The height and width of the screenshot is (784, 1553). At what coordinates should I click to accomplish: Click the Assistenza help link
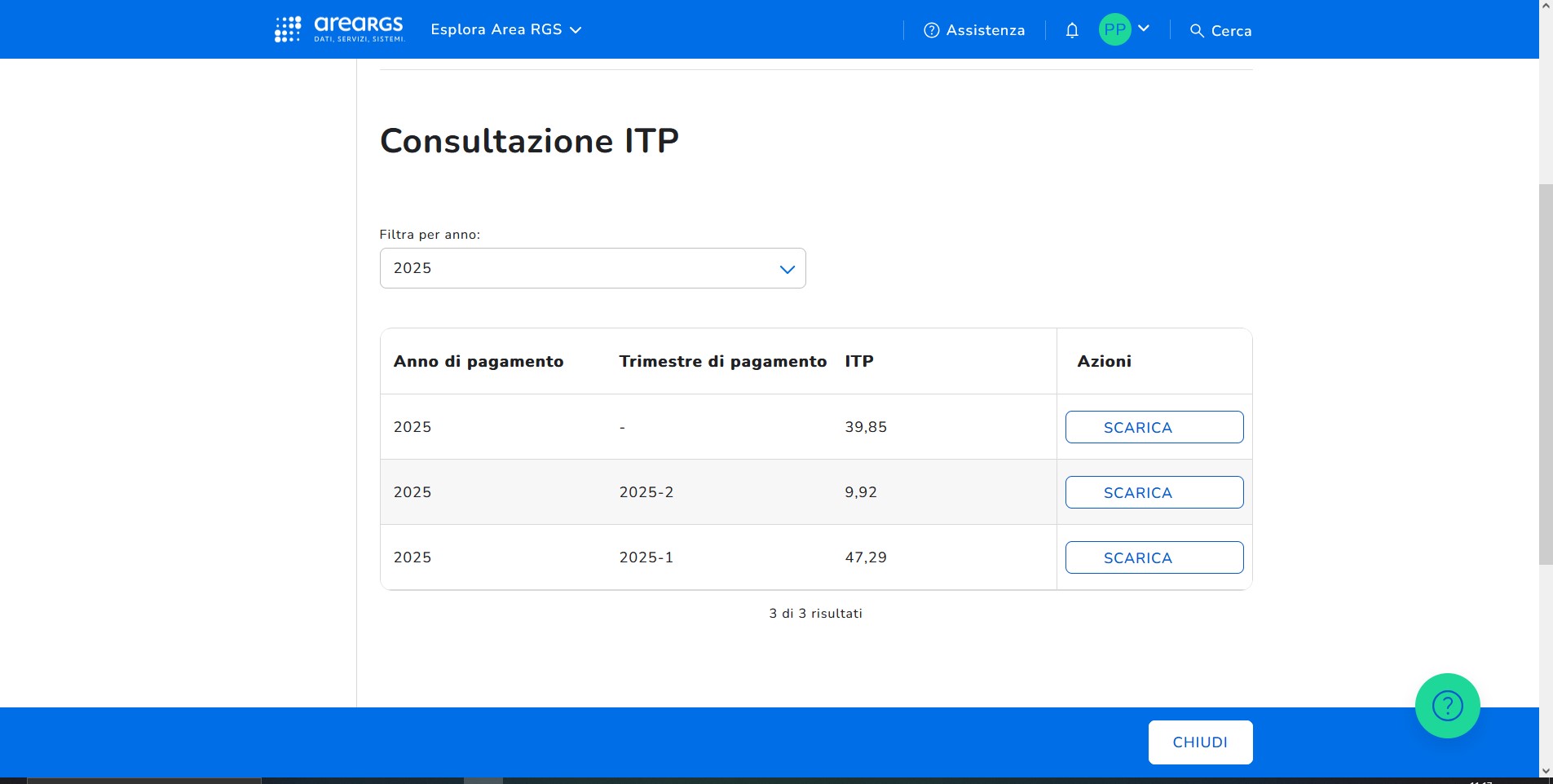[x=974, y=30]
